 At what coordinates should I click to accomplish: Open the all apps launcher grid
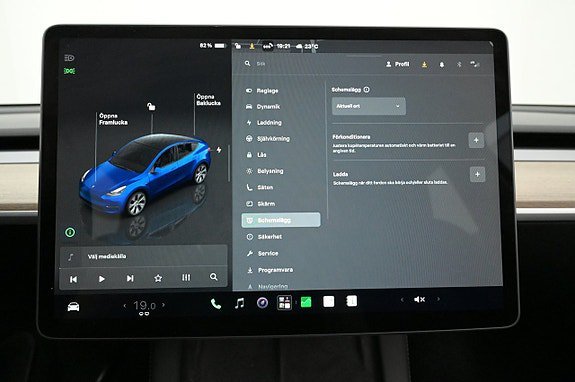pyautogui.click(x=284, y=302)
